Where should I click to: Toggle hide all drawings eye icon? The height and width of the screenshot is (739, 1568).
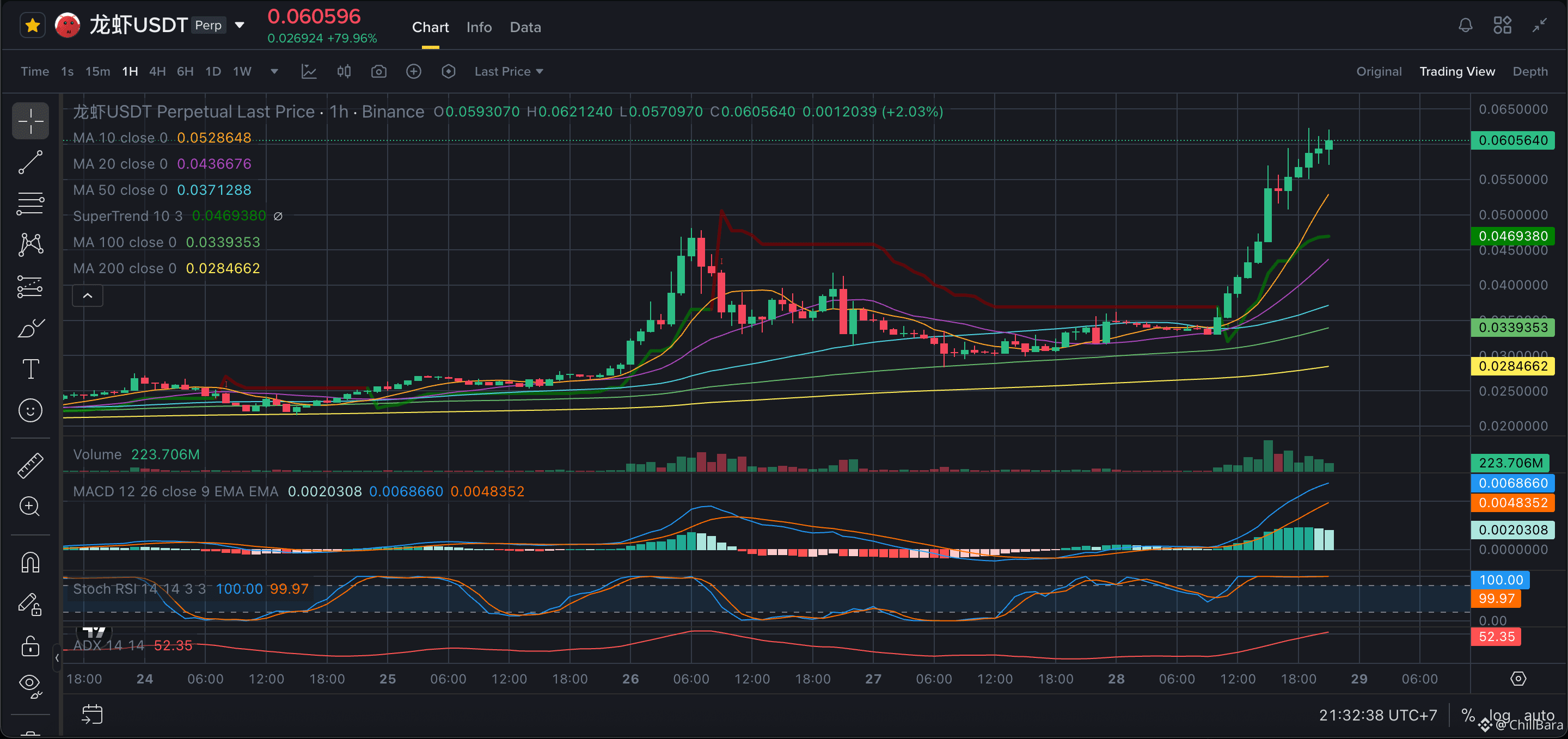[30, 686]
